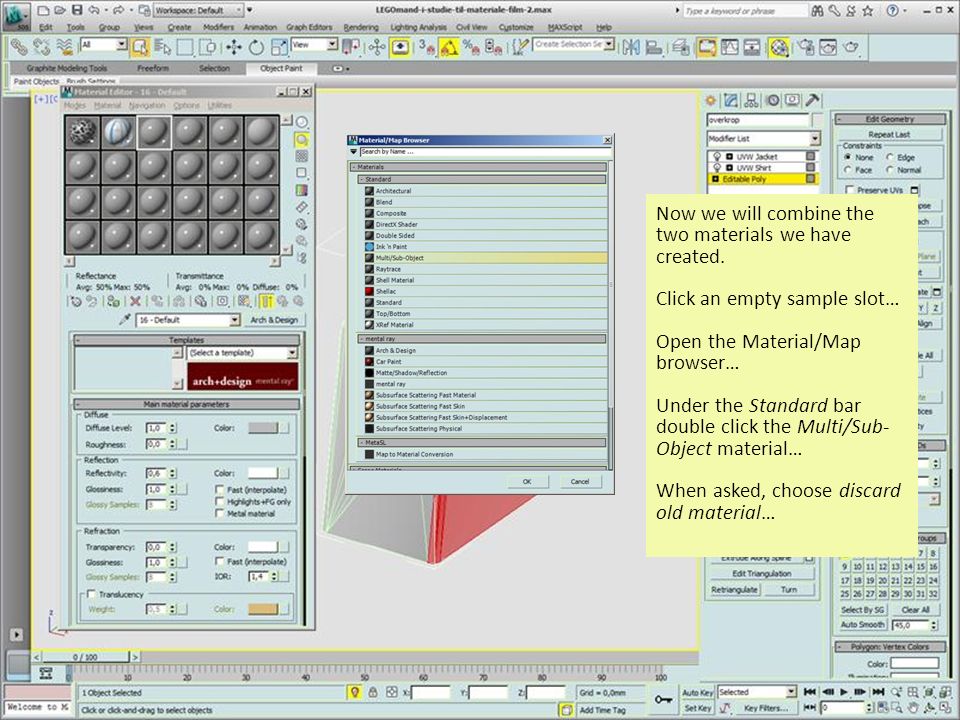
Task: Open the Workspace: Default dropdown
Action: 197,10
